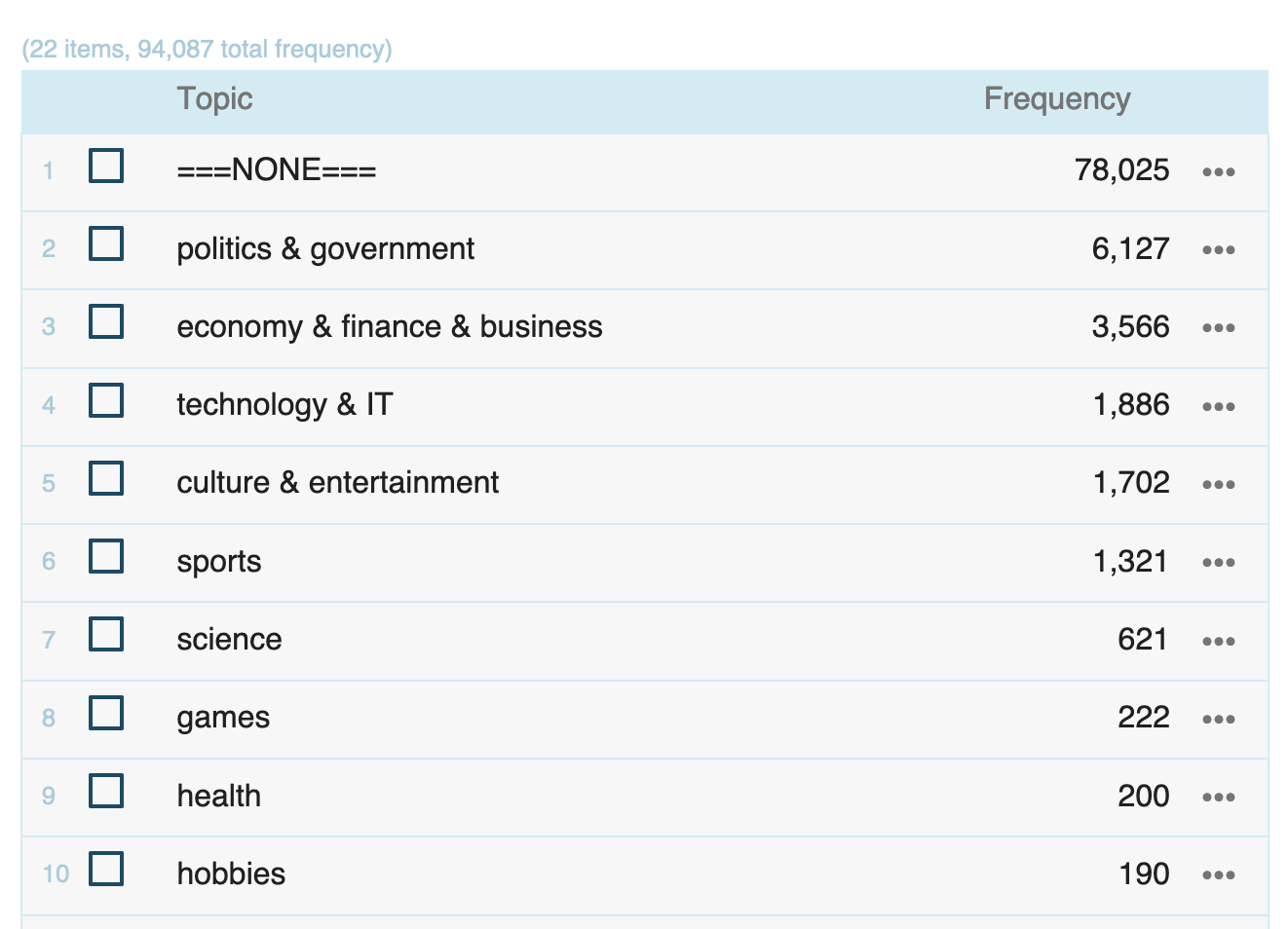Check the technology & IT row checkbox
The image size is (1288, 929).
pos(106,400)
